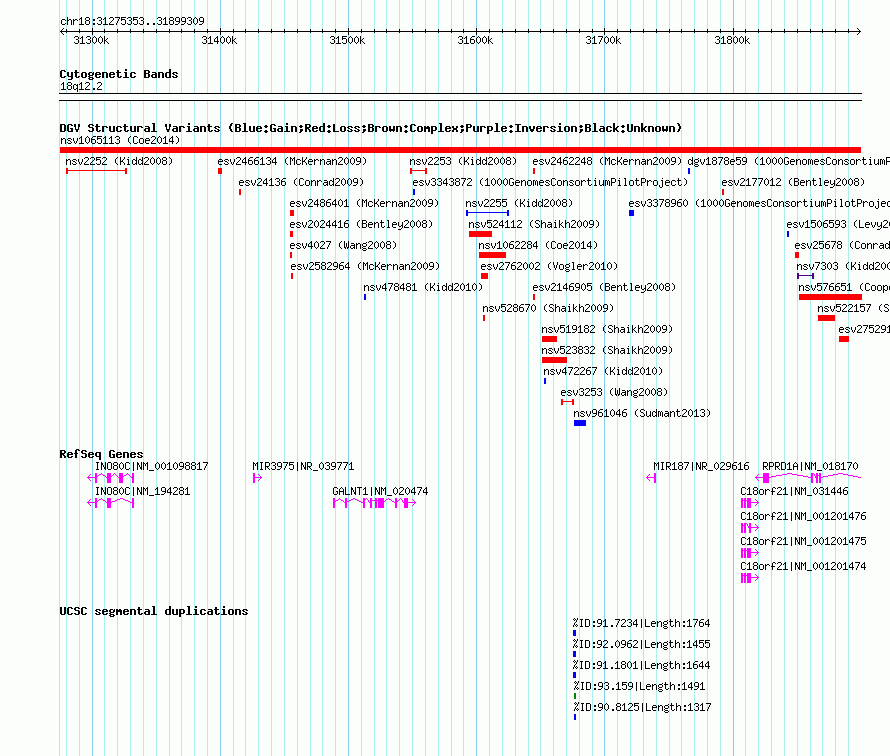Image resolution: width=890 pixels, height=756 pixels.
Task: Click the red interval glyph under nsv2252
Action: coord(96,171)
